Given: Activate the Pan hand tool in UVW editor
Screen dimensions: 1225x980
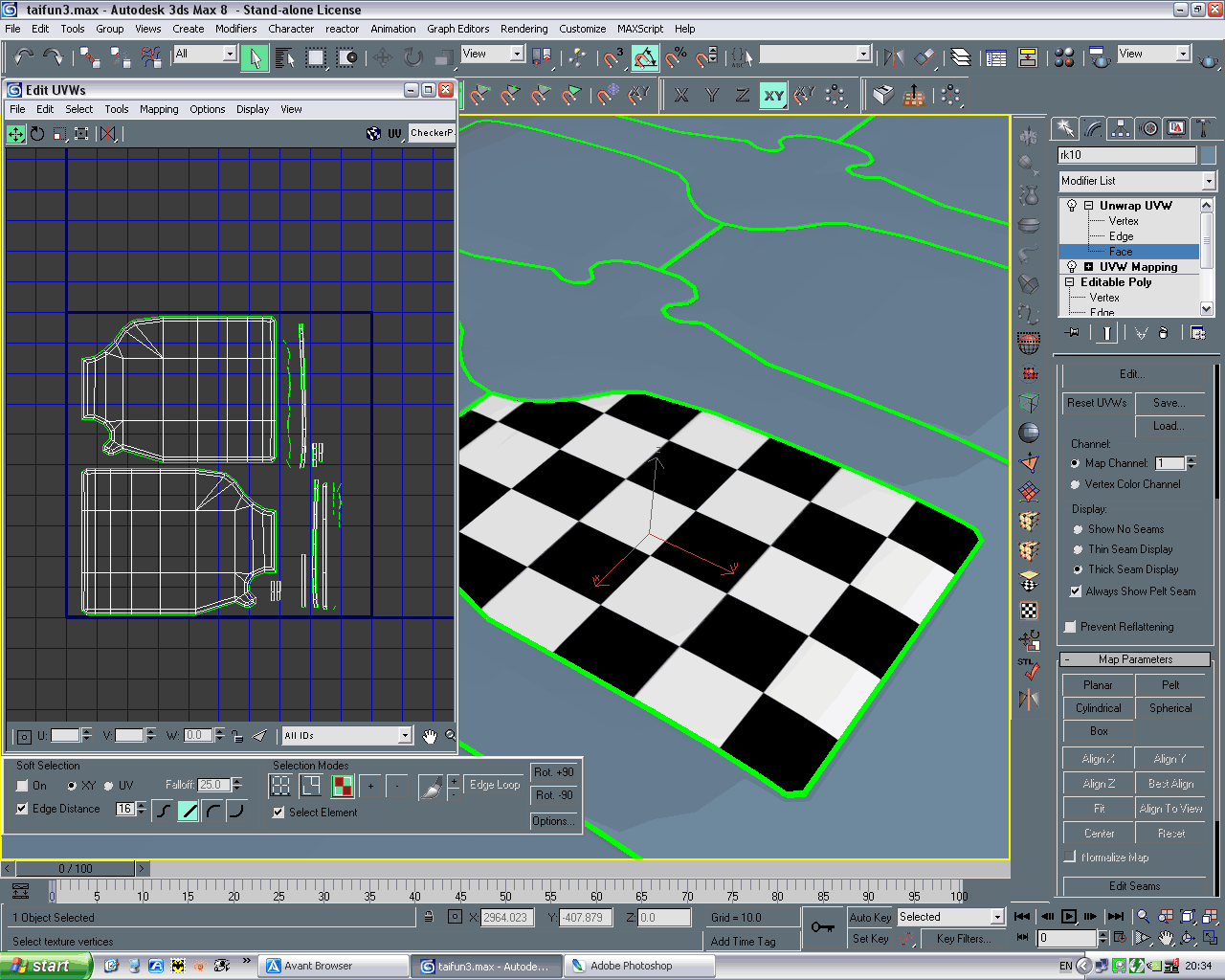Looking at the screenshot, I should tap(430, 735).
